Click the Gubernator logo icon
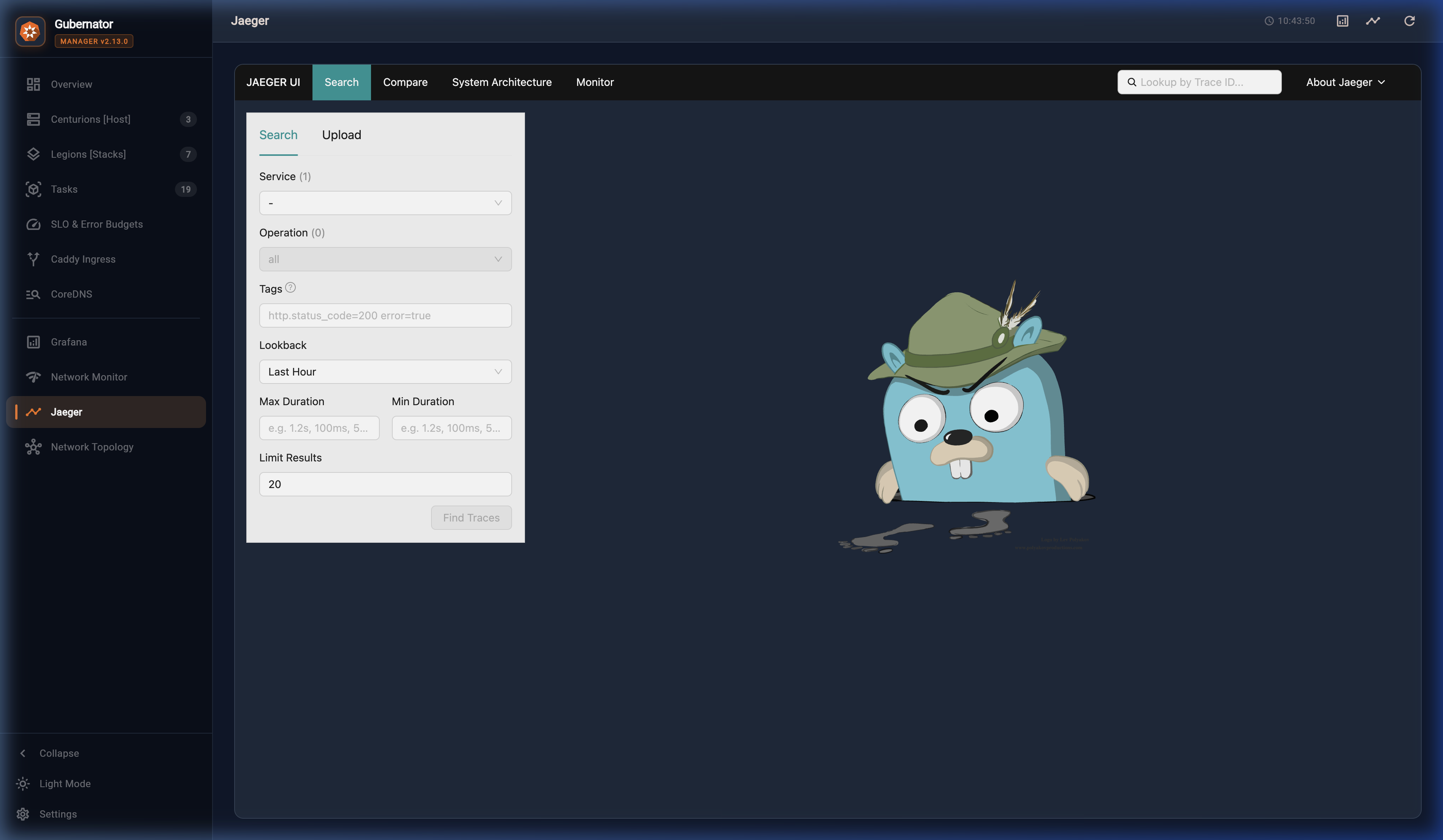The image size is (1443, 840). pos(30,31)
